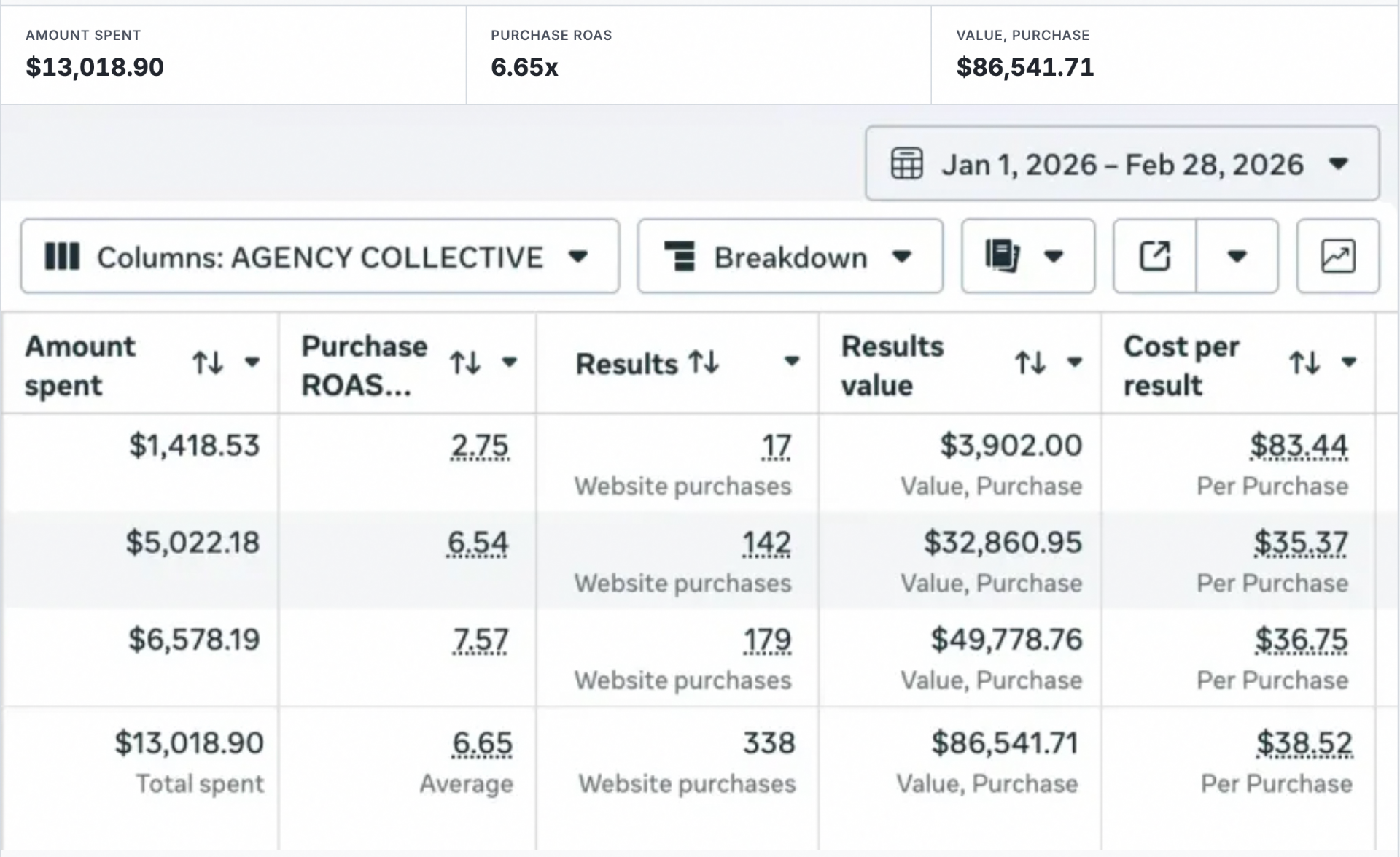Open the date range picker Jan 1 – Feb 28, 2026

pos(1122,163)
